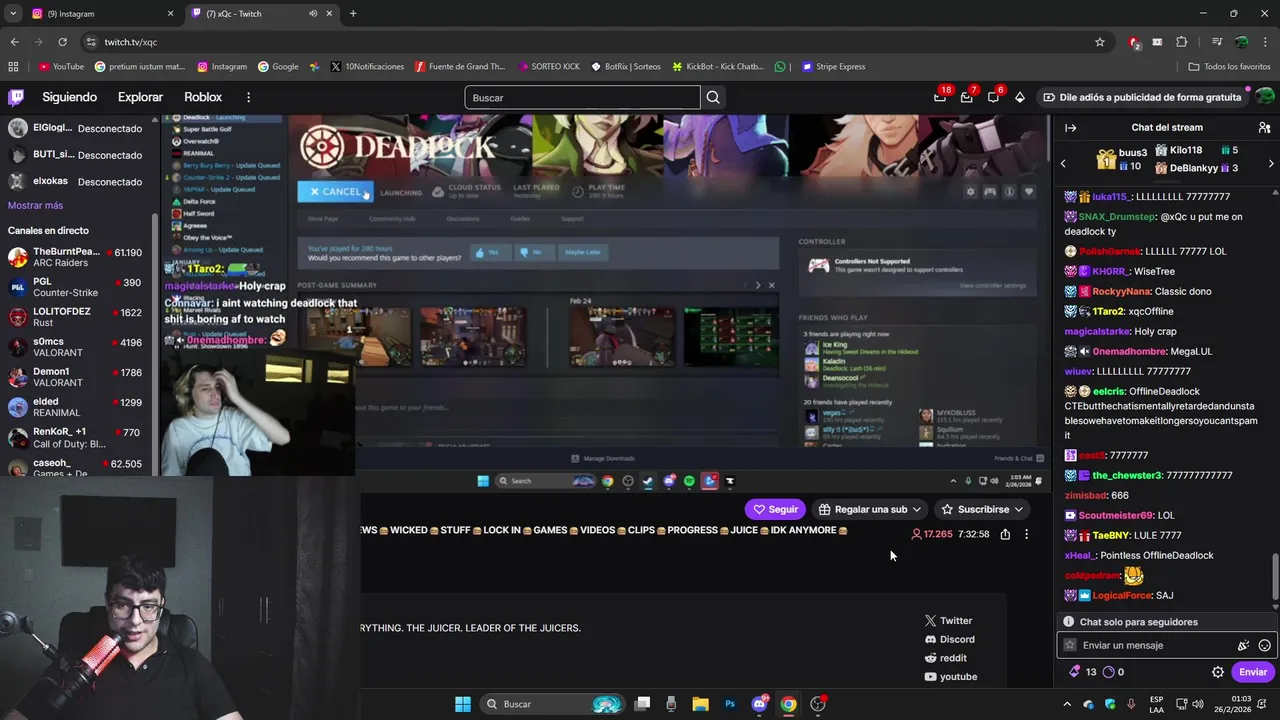This screenshot has height=720, width=1280.
Task: Open the Chrome extensions puzzle icon
Action: [x=1182, y=42]
